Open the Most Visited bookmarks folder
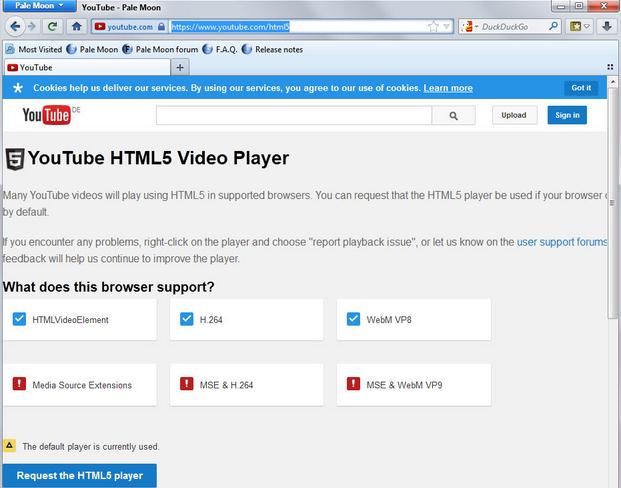This screenshot has height=488, width=621. pos(34,50)
